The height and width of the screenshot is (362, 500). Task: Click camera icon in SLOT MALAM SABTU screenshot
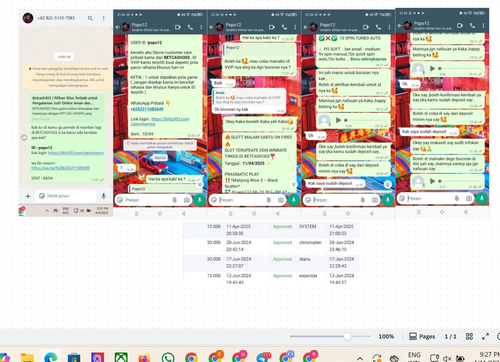tap(281, 200)
